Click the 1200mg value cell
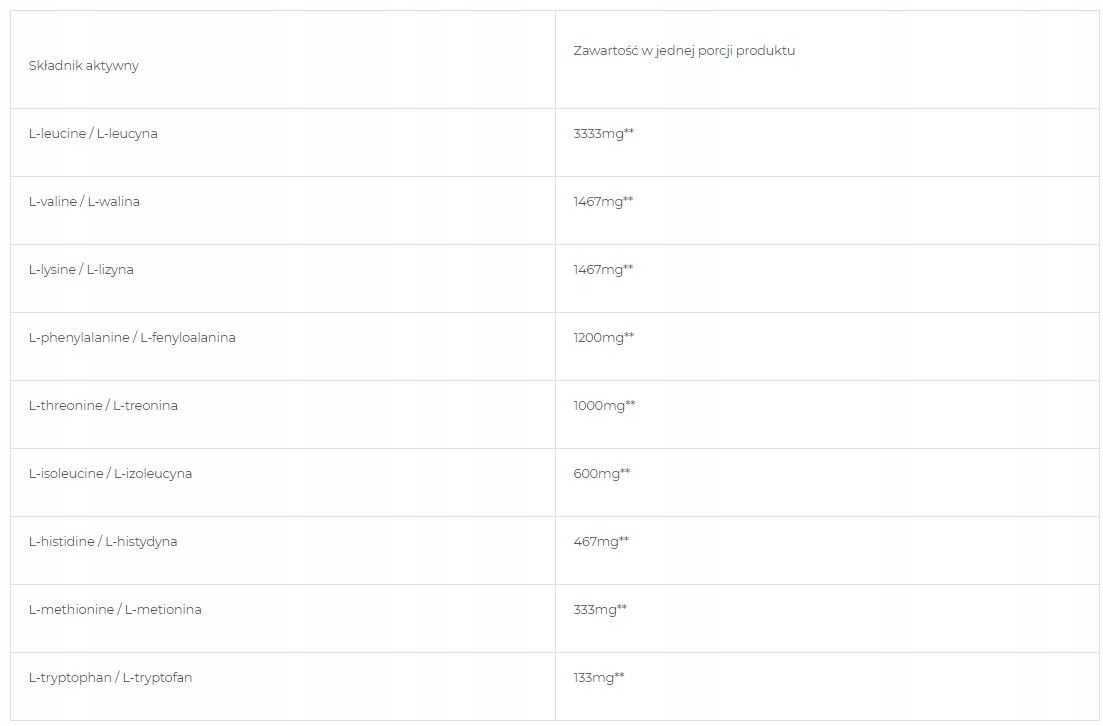 tap(603, 338)
